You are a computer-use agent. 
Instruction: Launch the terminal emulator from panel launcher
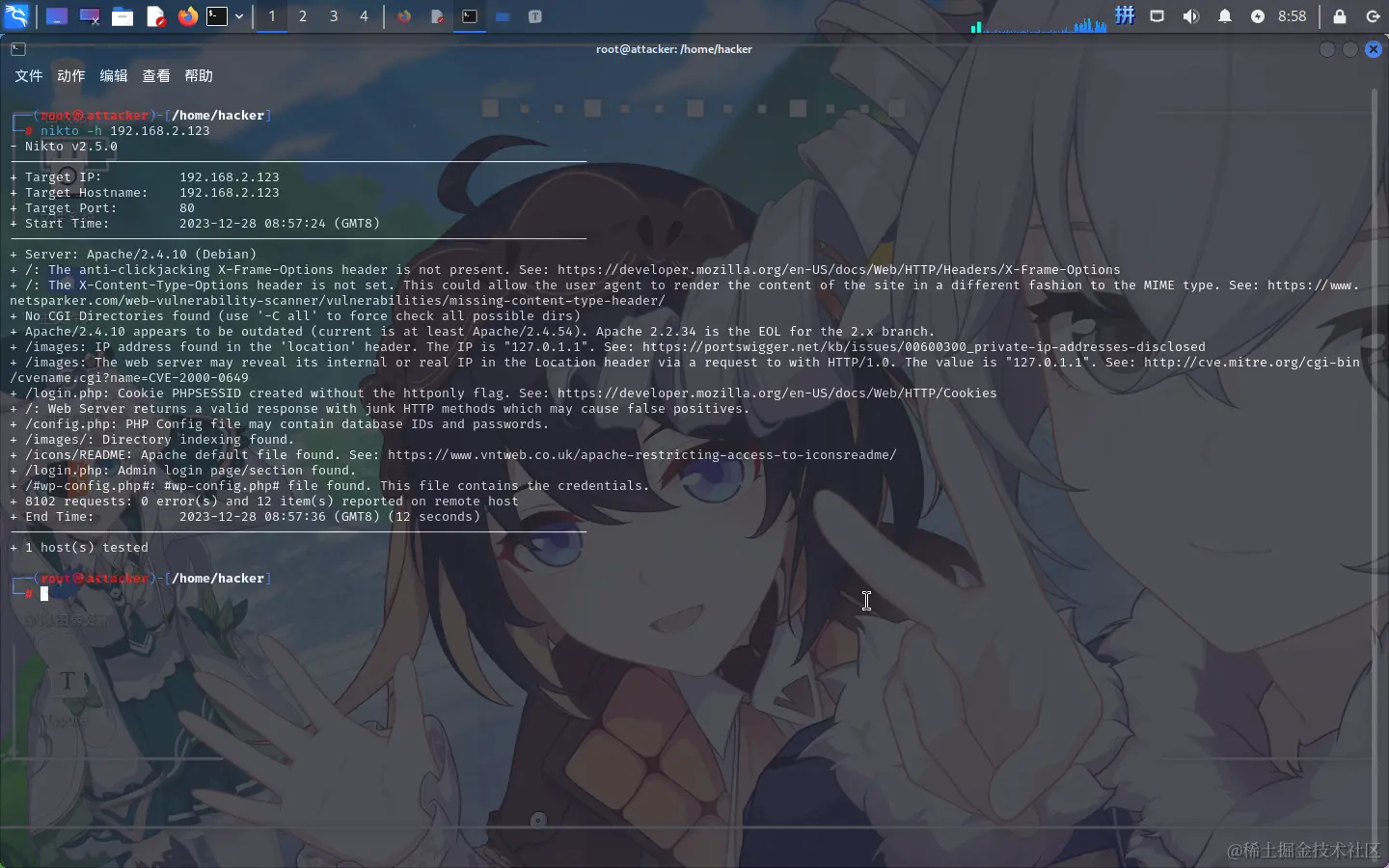tap(218, 16)
